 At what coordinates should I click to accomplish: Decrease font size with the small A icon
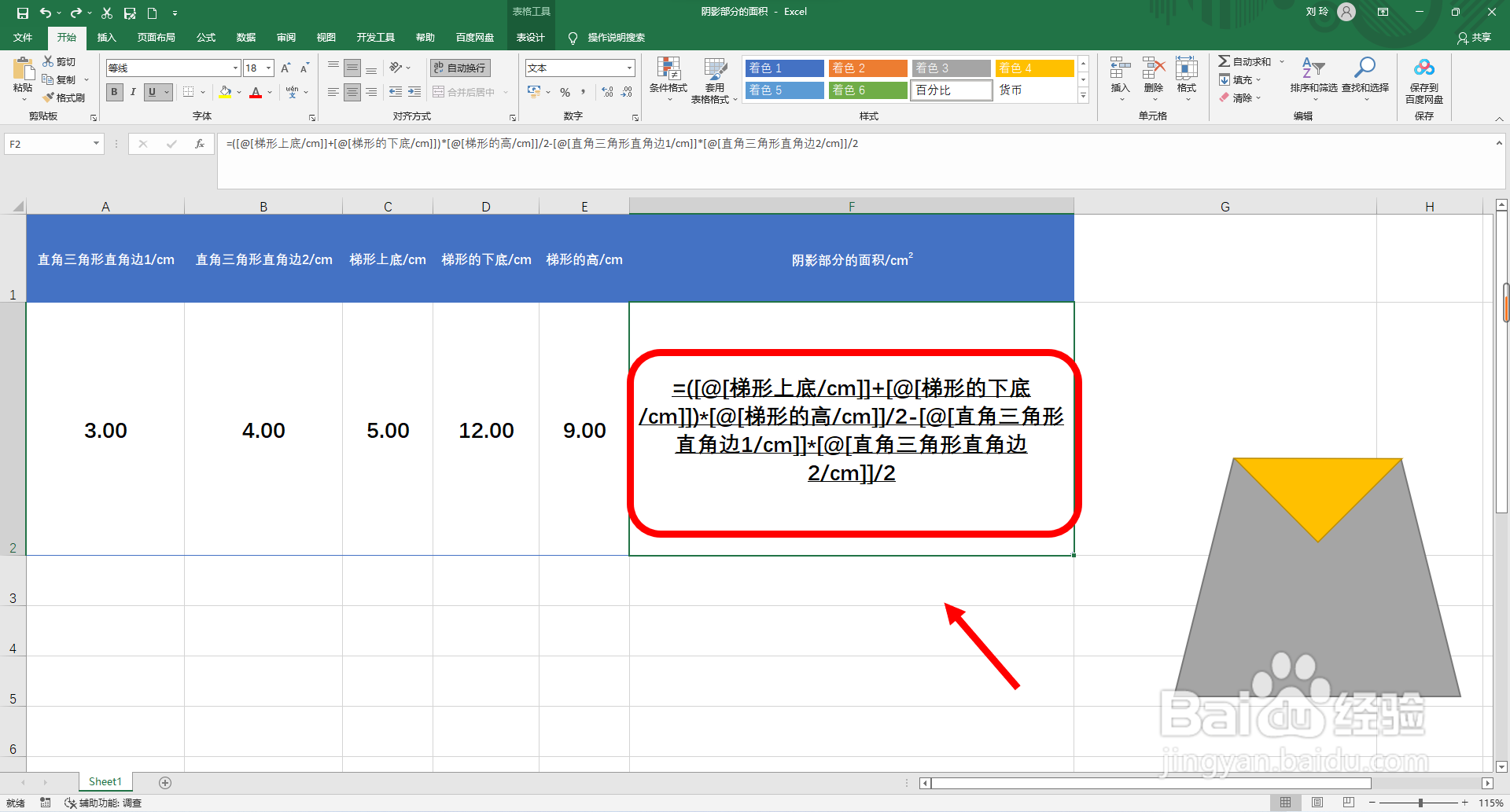(x=304, y=68)
